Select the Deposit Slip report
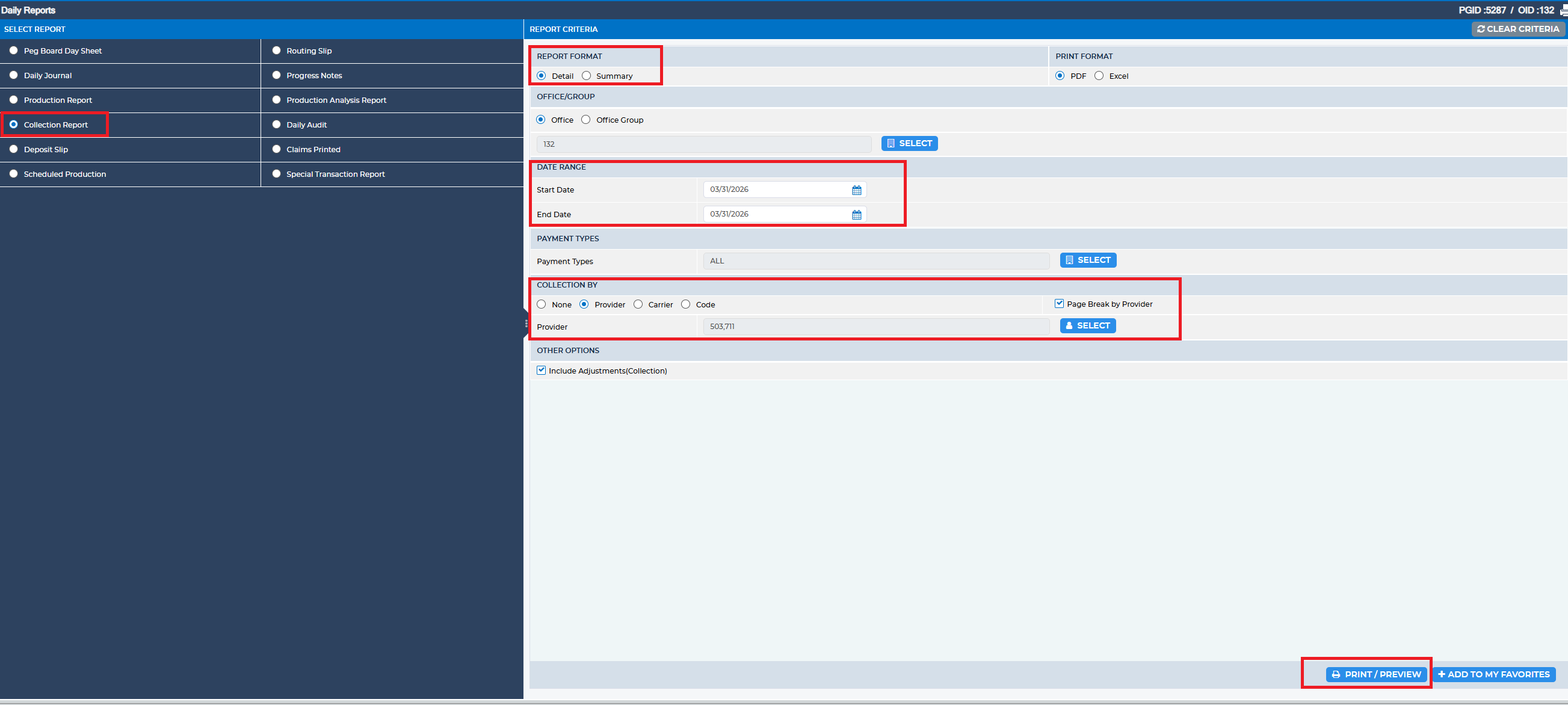 click(x=13, y=150)
